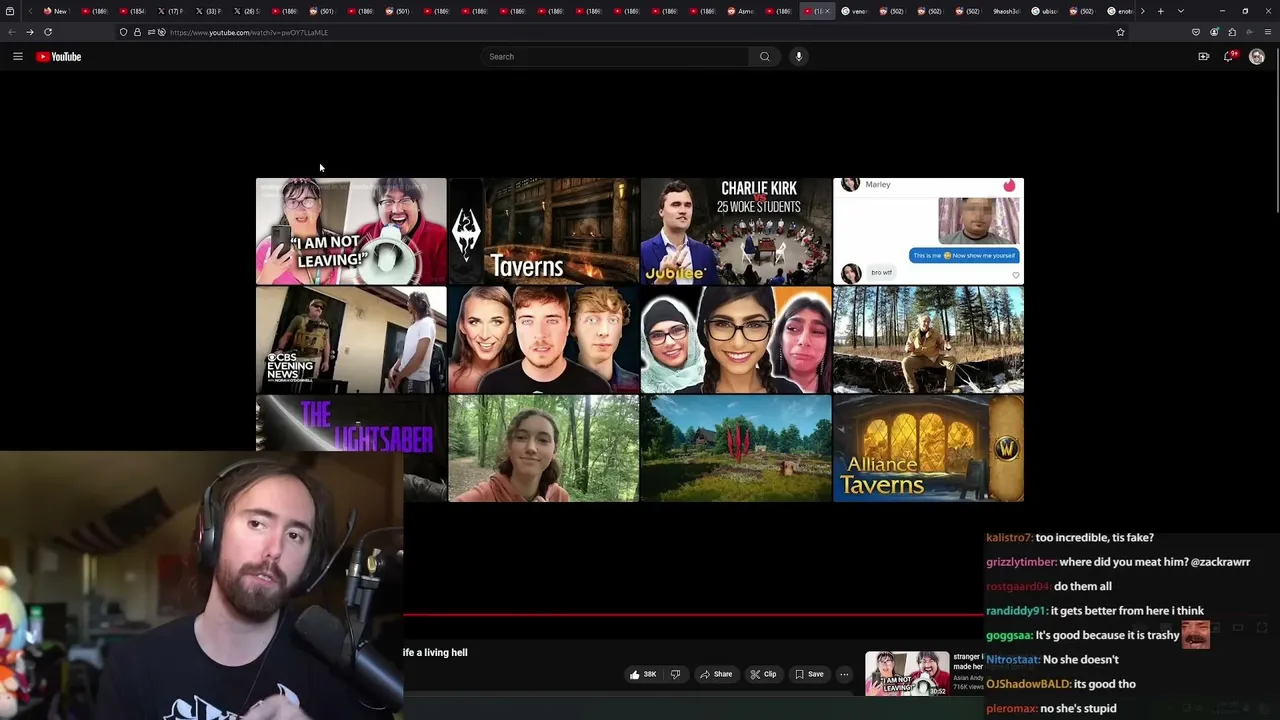Screen dimensions: 1280x720
Task: Click chat username 'goggsaa'
Action: point(1008,635)
